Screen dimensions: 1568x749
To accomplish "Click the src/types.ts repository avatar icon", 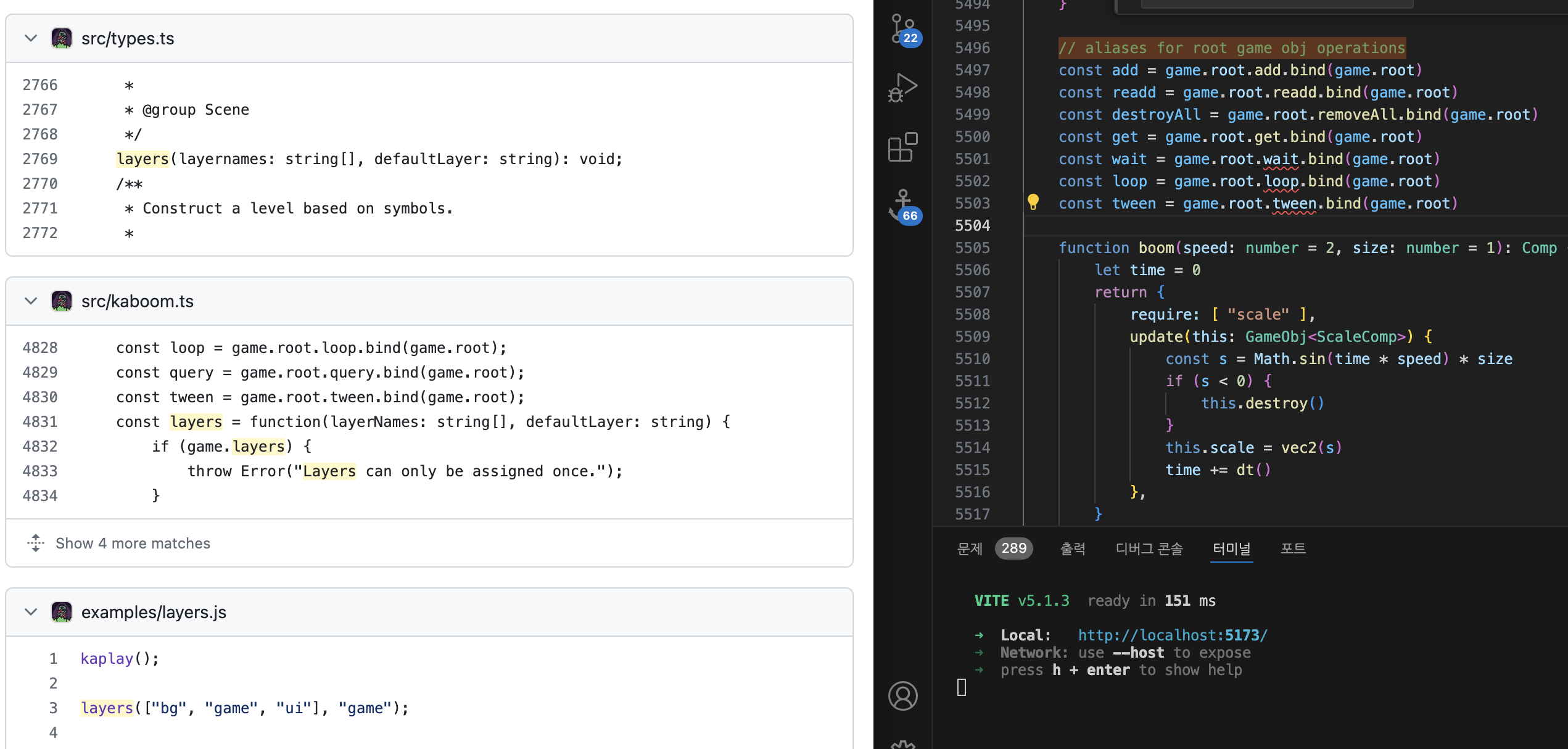I will click(62, 38).
